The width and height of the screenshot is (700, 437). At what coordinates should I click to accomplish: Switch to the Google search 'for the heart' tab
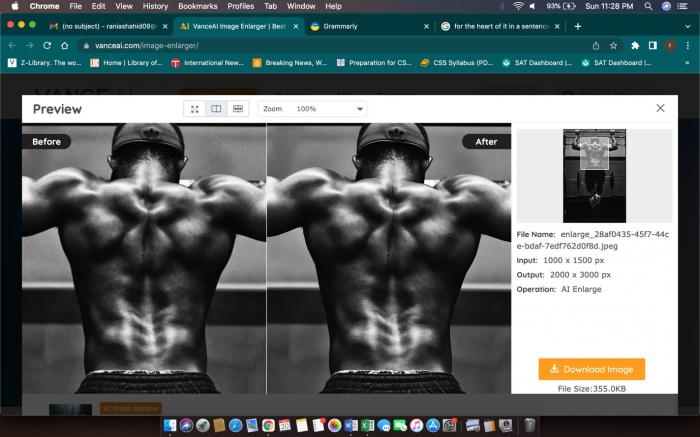[x=498, y=26]
